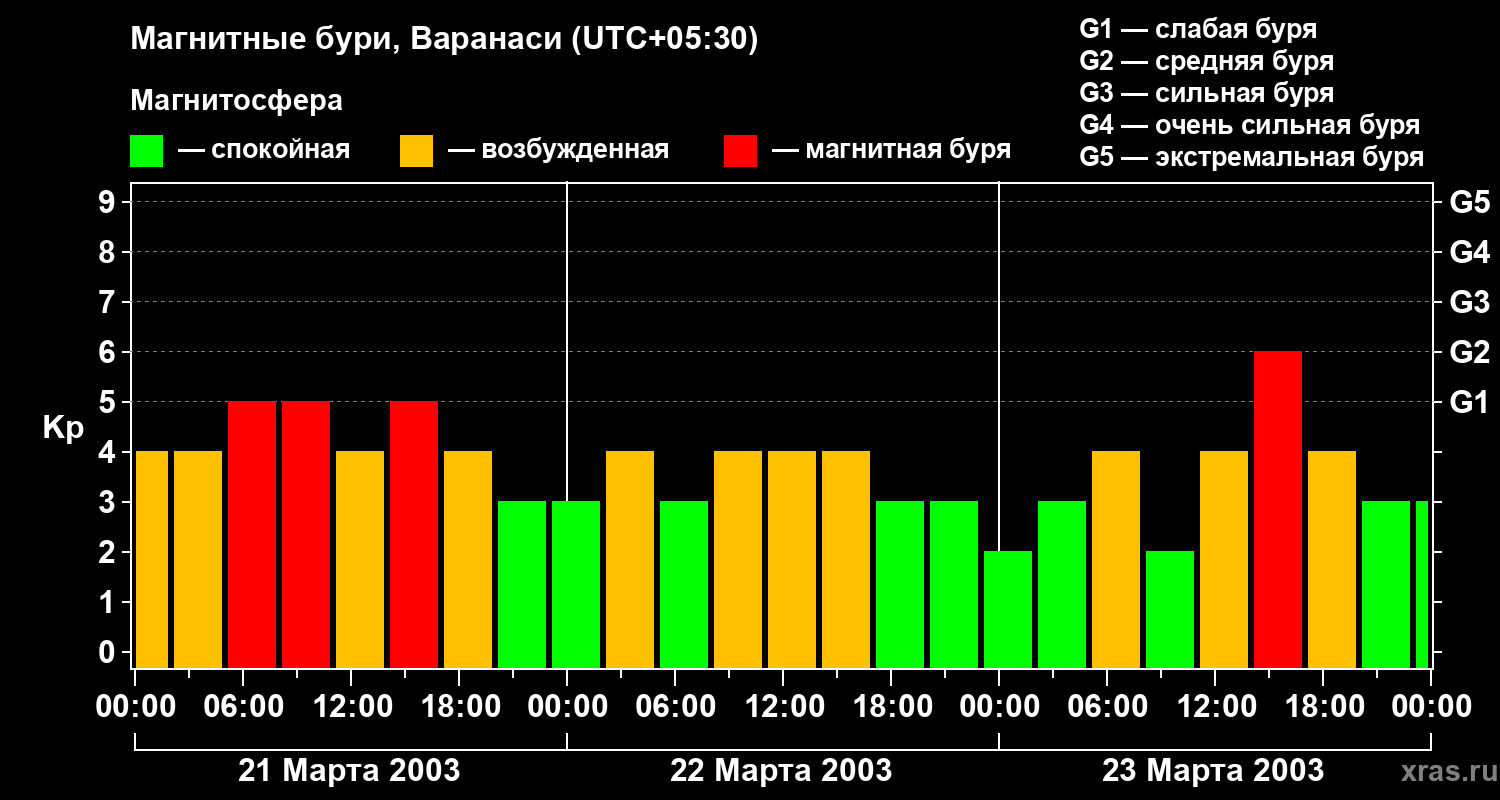Click the '7' value on the Kp axis
This screenshot has width=1500, height=800.
(x=109, y=302)
